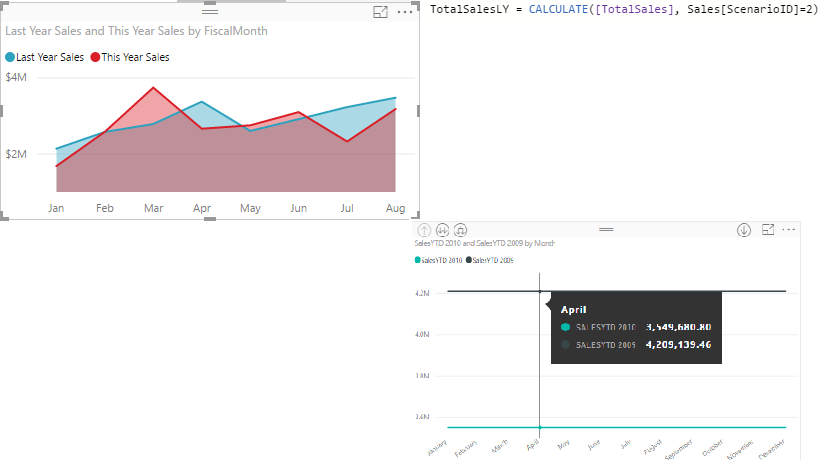Grab the drag handle atop the SalesYTD chart
The width and height of the screenshot is (819, 460).
pos(606,229)
